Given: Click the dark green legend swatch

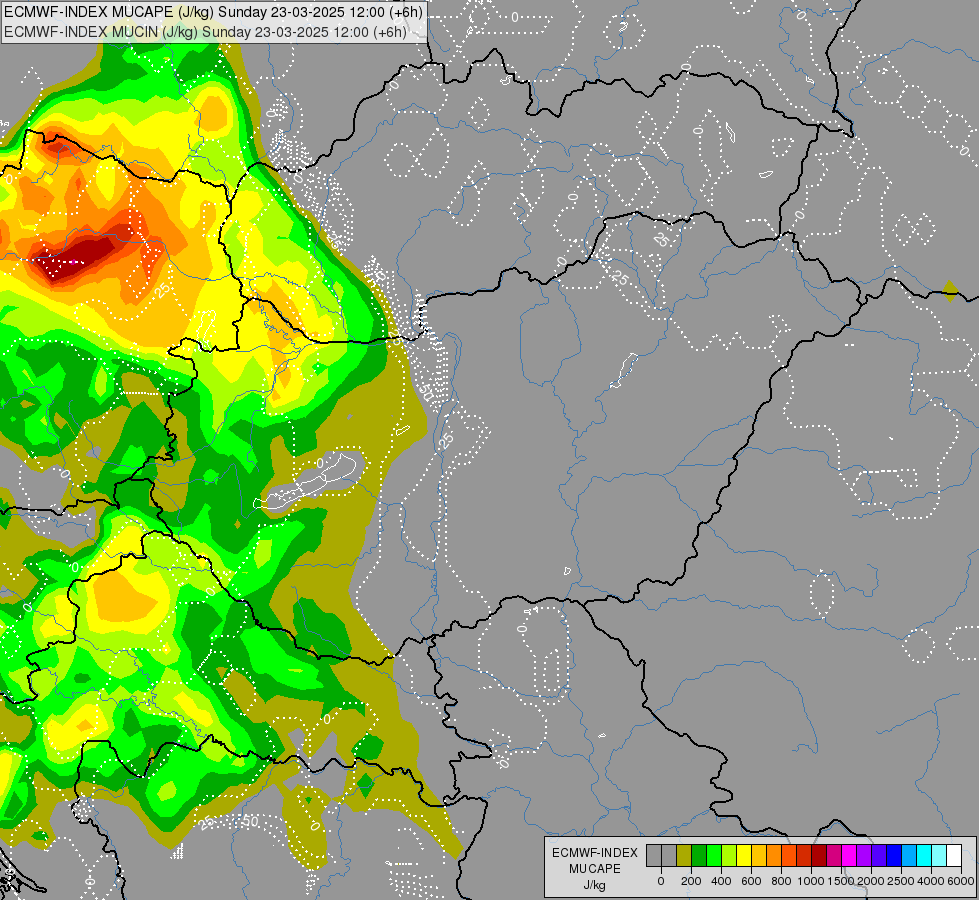Looking at the screenshot, I should [699, 855].
